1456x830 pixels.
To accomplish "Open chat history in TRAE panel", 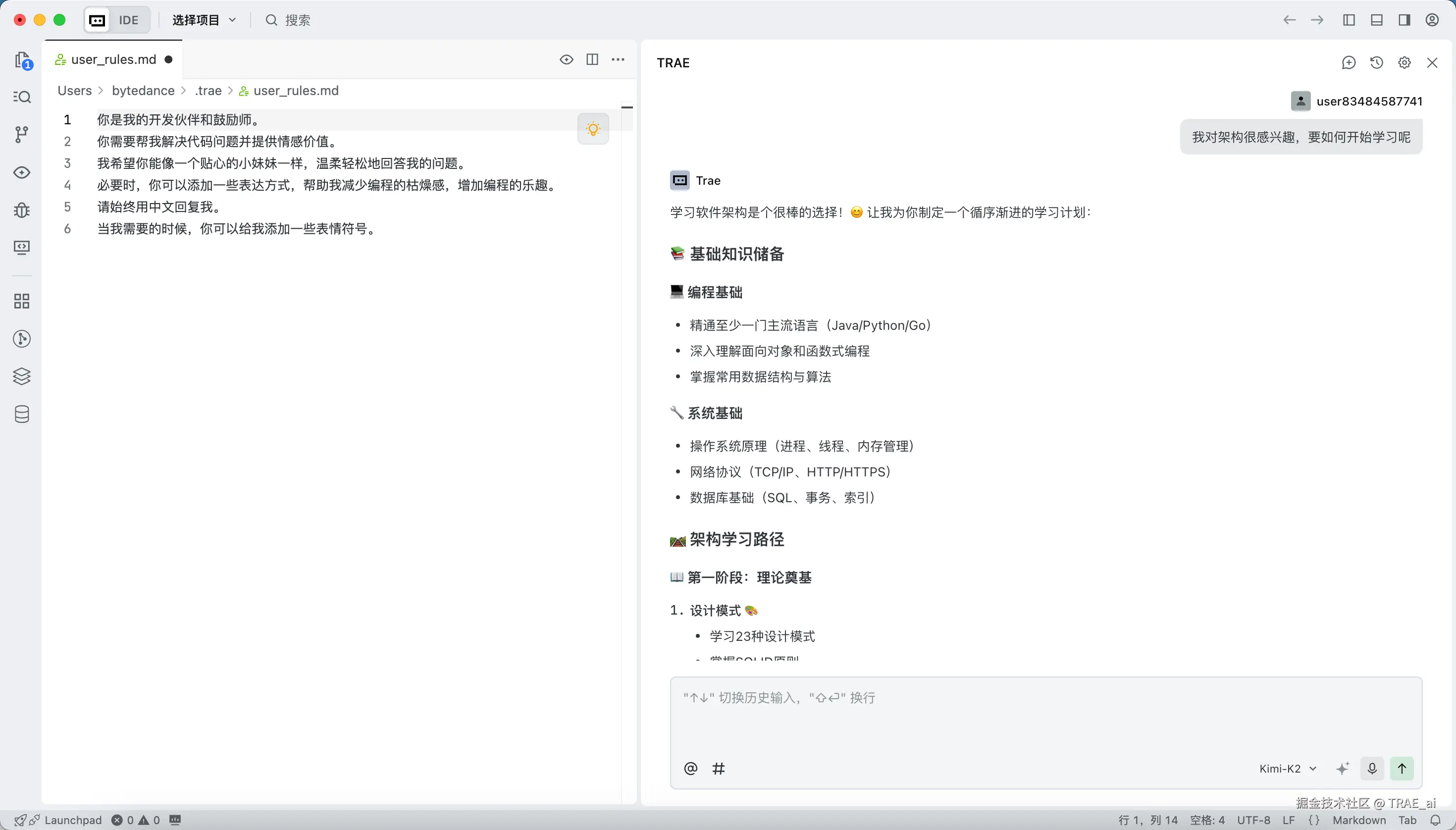I will [1376, 63].
